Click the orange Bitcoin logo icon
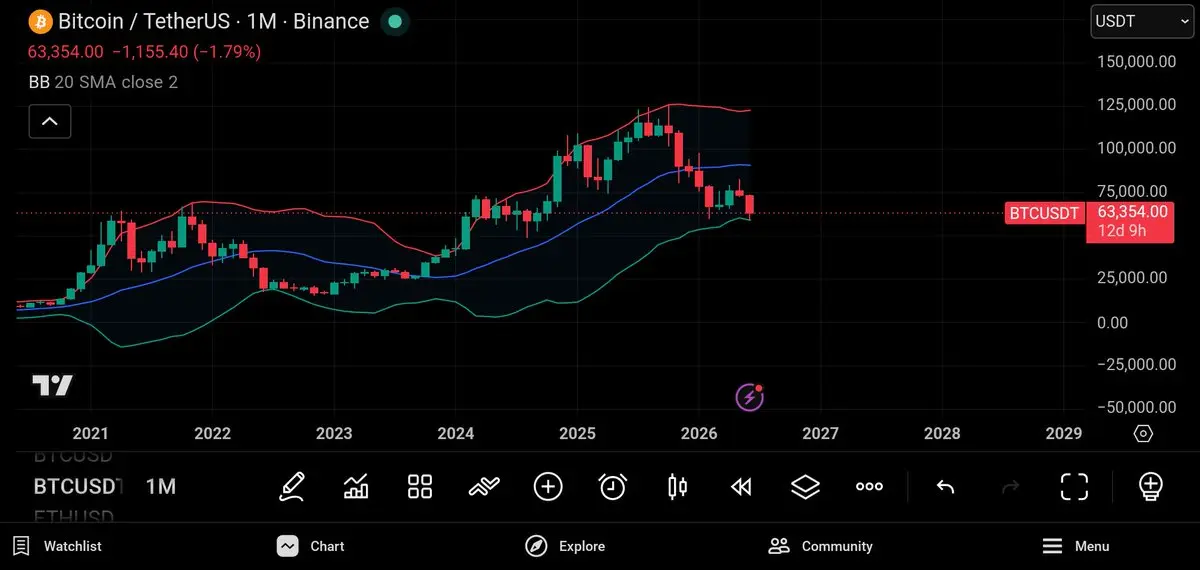Viewport: 1200px width, 570px height. [40, 20]
